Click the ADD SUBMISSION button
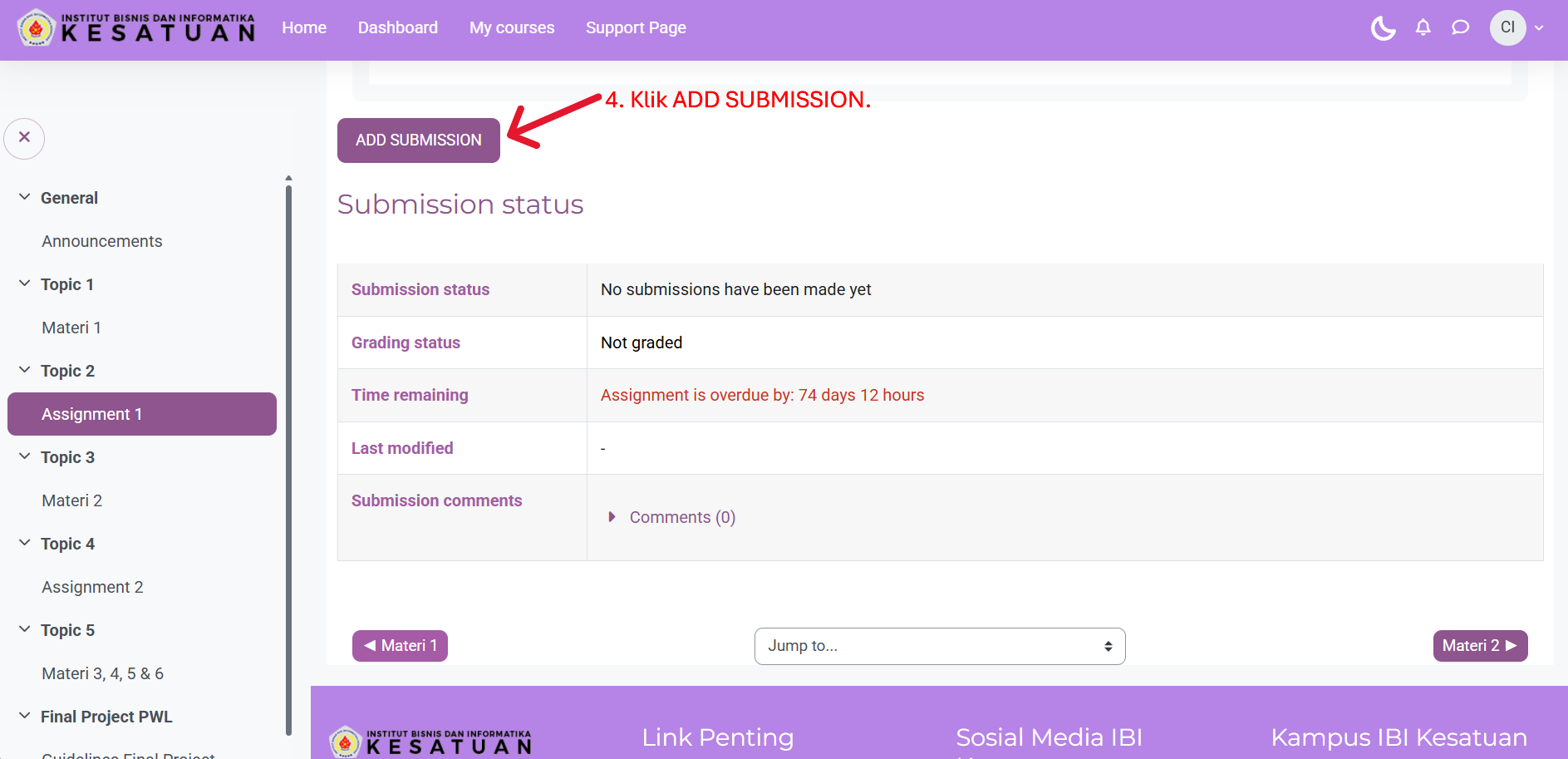Image resolution: width=1568 pixels, height=759 pixels. (418, 140)
